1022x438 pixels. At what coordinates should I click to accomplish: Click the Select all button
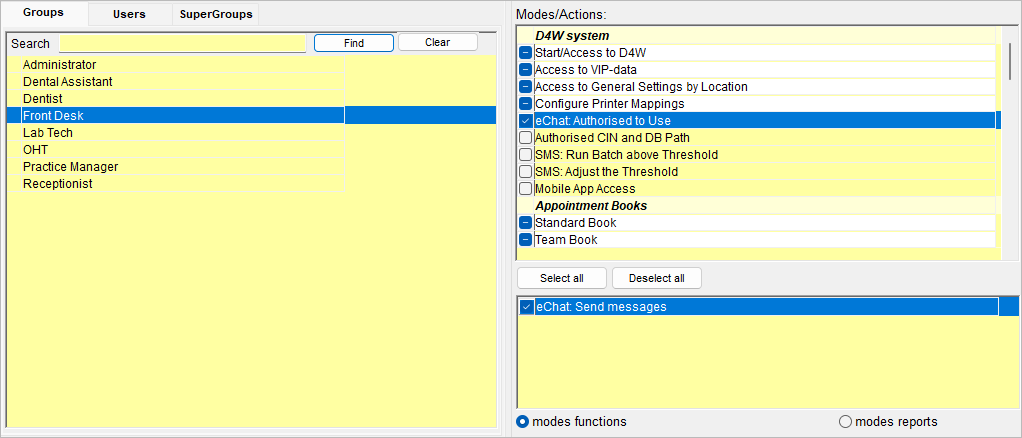tap(562, 278)
